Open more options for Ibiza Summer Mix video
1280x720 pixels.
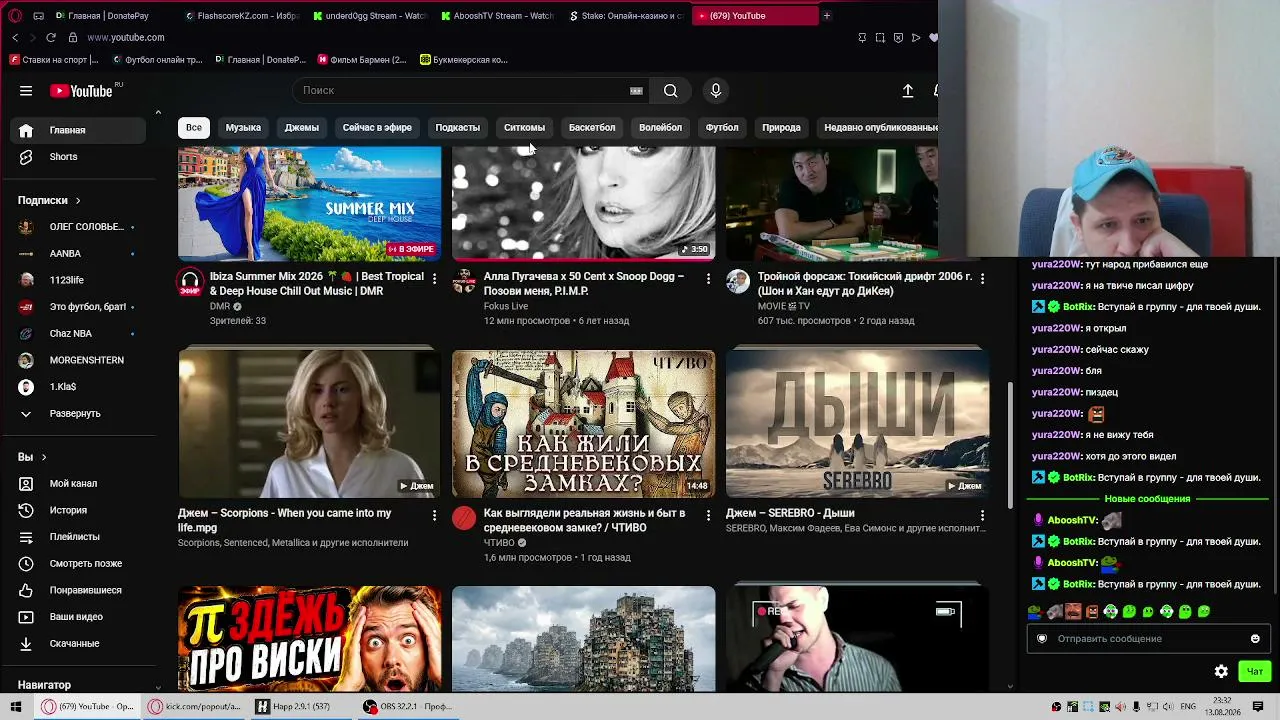pyautogui.click(x=434, y=278)
